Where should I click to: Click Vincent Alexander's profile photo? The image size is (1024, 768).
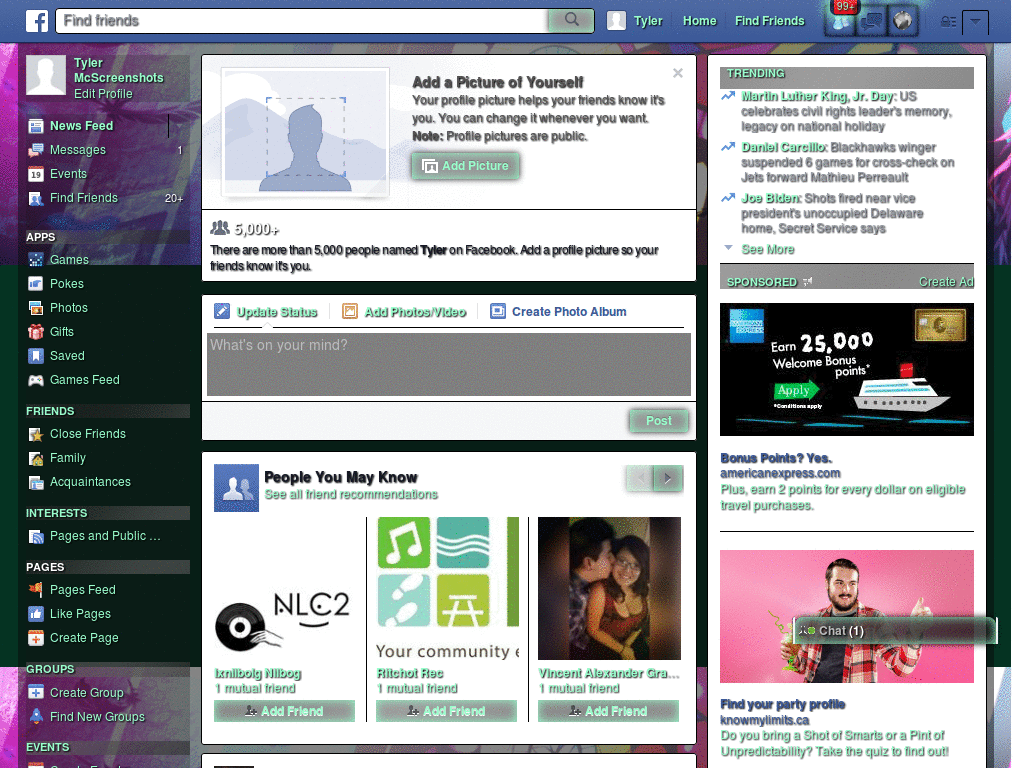(609, 588)
